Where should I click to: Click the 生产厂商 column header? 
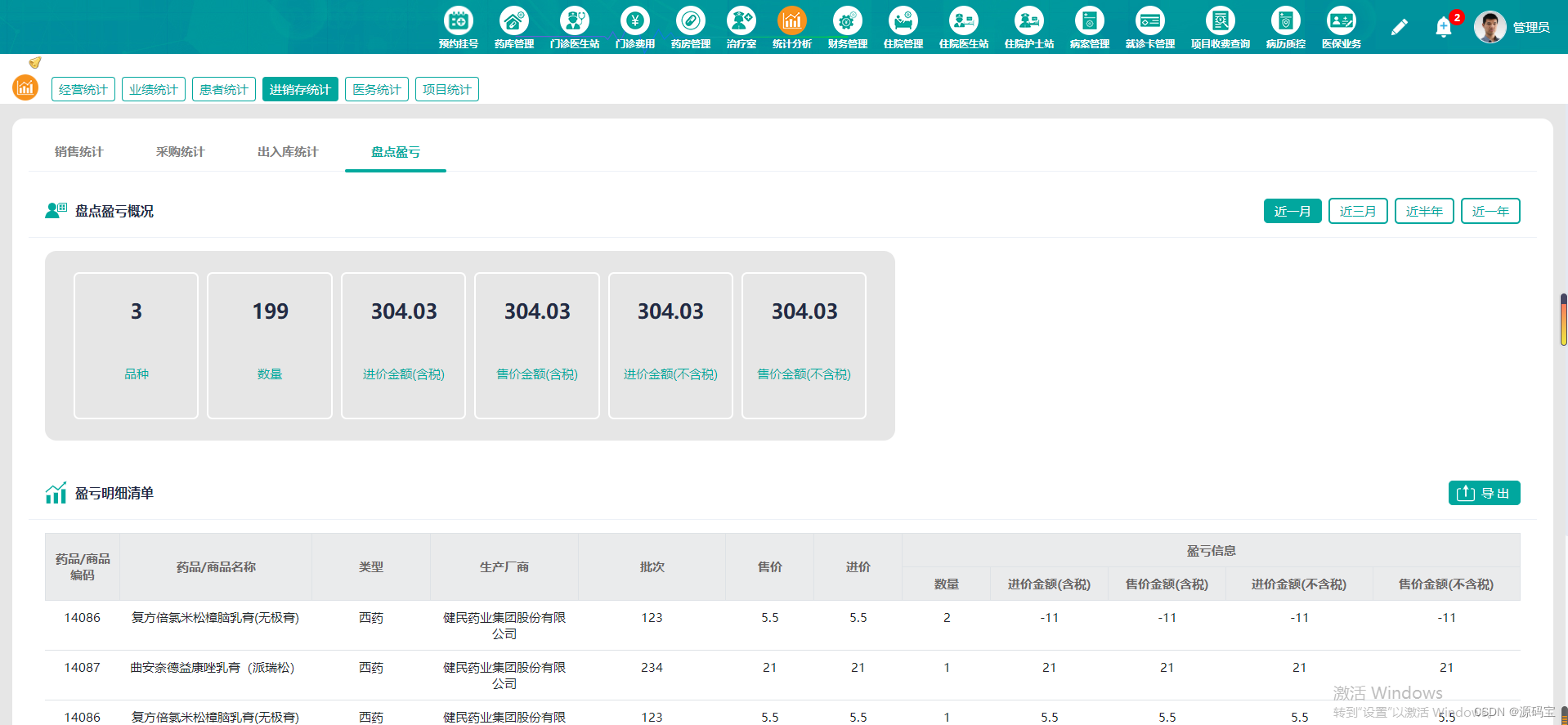point(504,566)
